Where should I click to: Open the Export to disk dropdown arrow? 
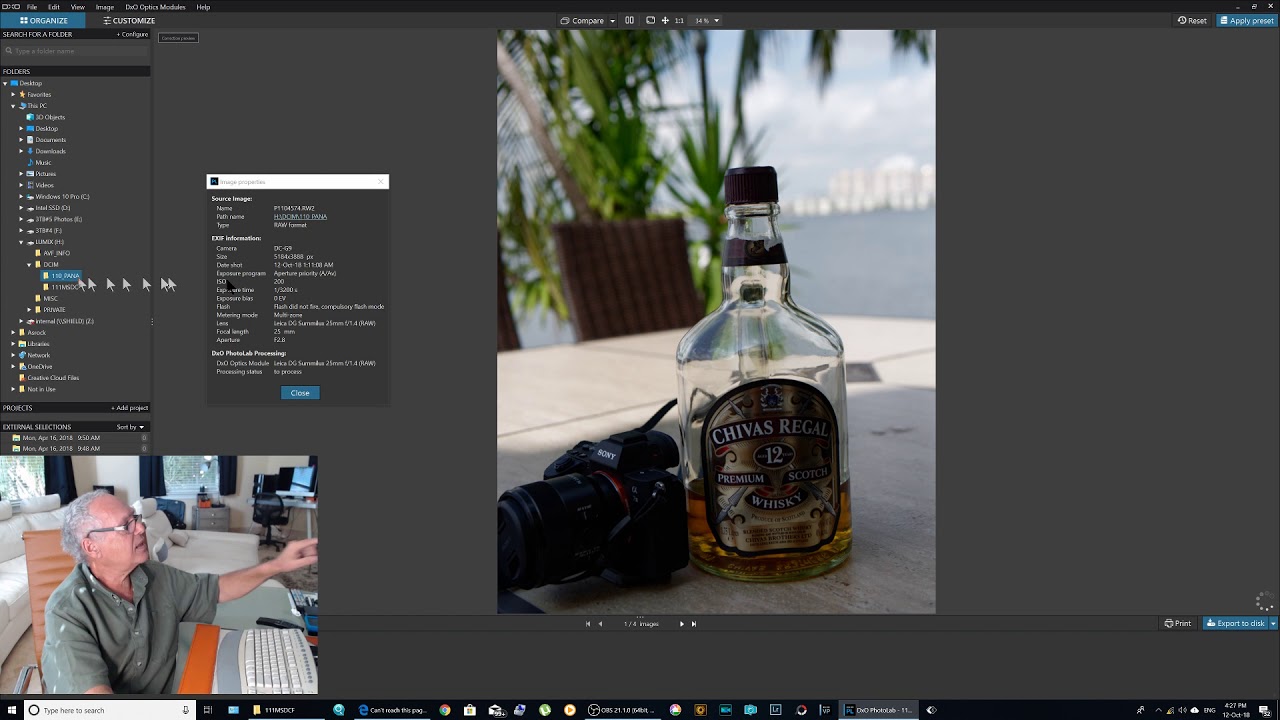(1273, 623)
